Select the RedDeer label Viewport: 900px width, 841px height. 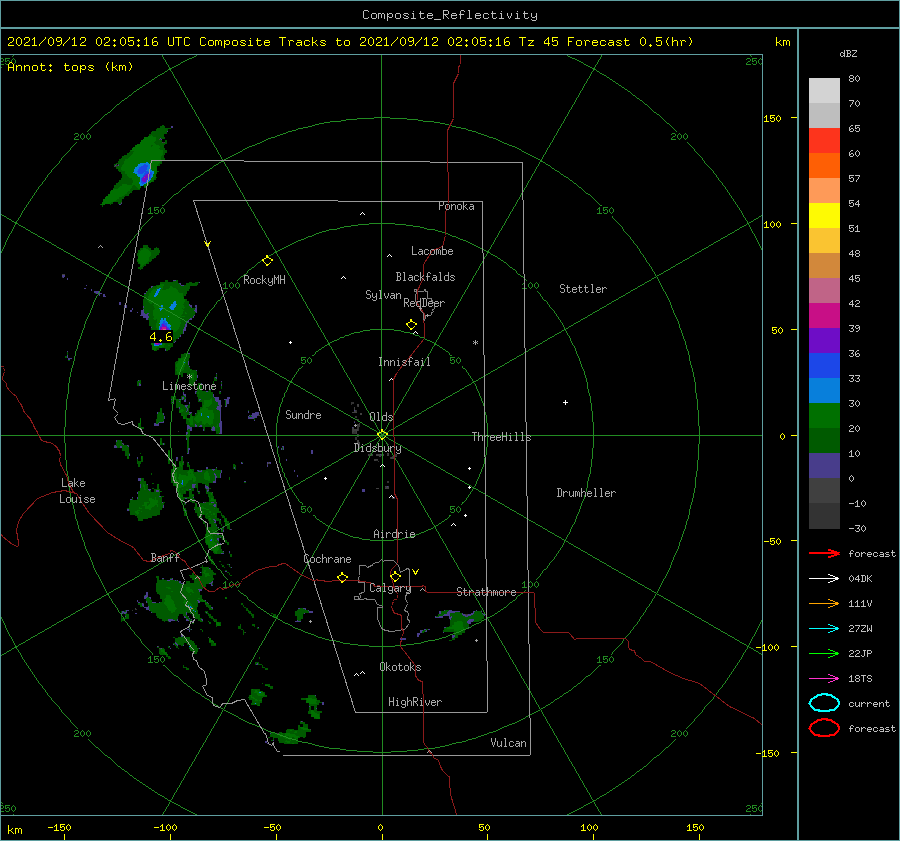(x=424, y=303)
